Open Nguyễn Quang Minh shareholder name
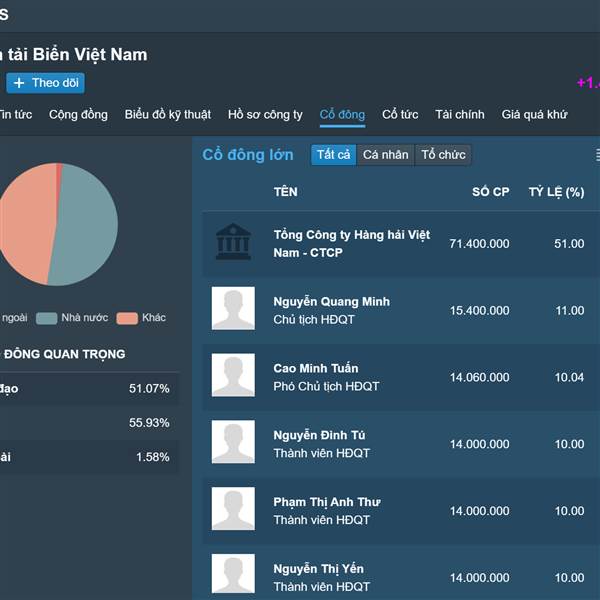 tap(331, 302)
